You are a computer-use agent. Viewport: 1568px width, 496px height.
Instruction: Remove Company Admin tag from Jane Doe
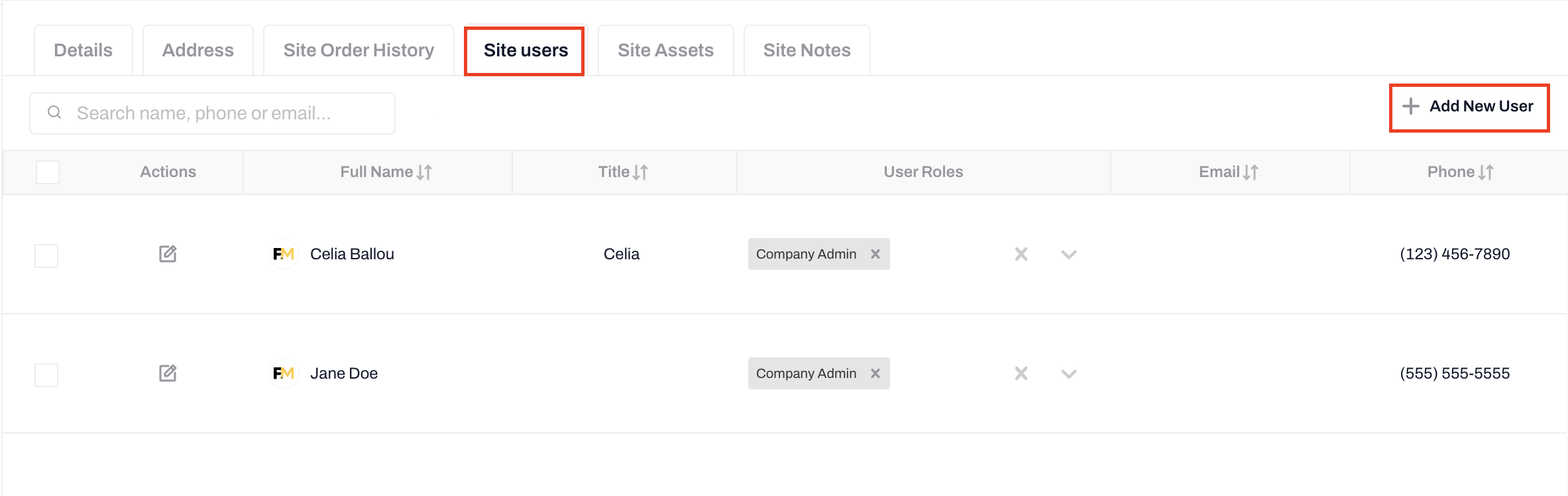point(875,373)
